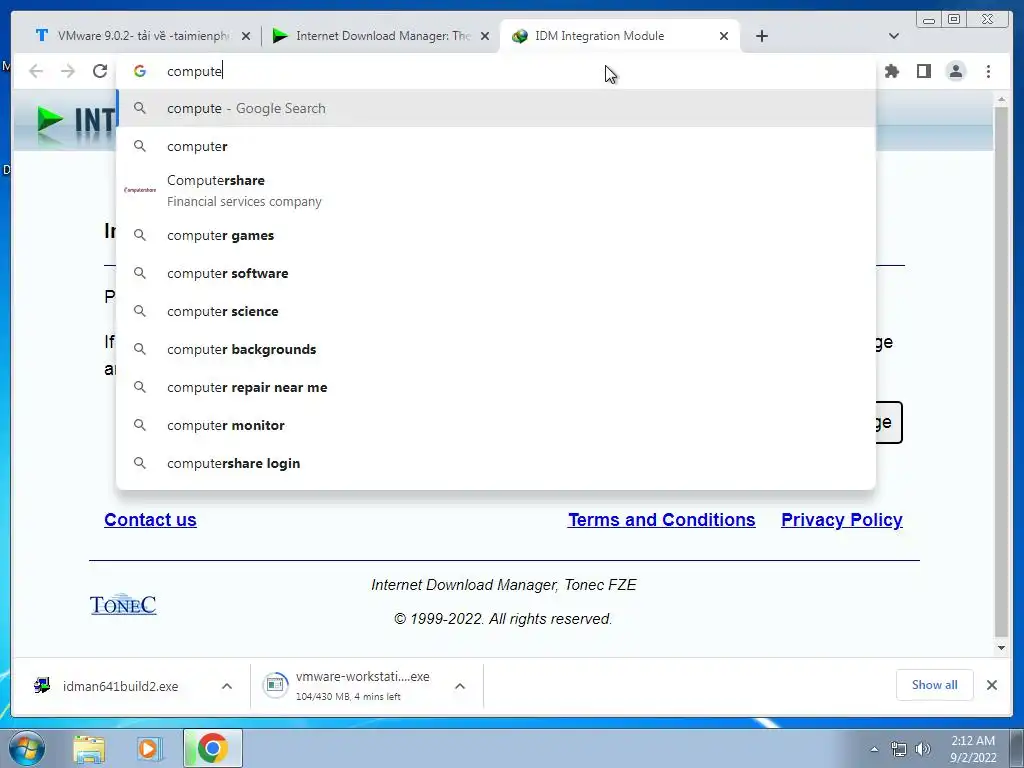Select Computershare financial services suggestion
1024x768 pixels.
pyautogui.click(x=496, y=191)
